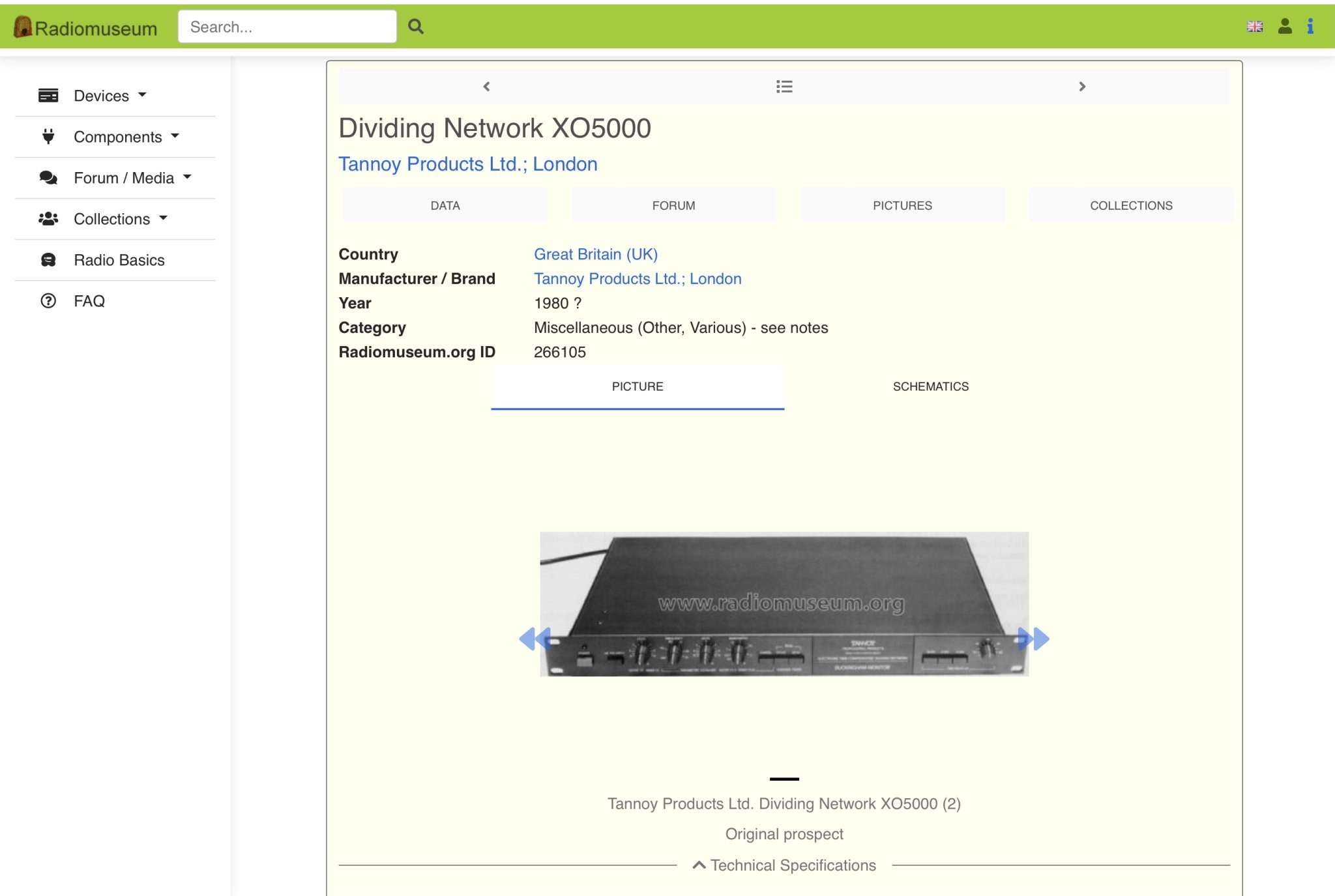Open the user account icon

pyautogui.click(x=1285, y=26)
